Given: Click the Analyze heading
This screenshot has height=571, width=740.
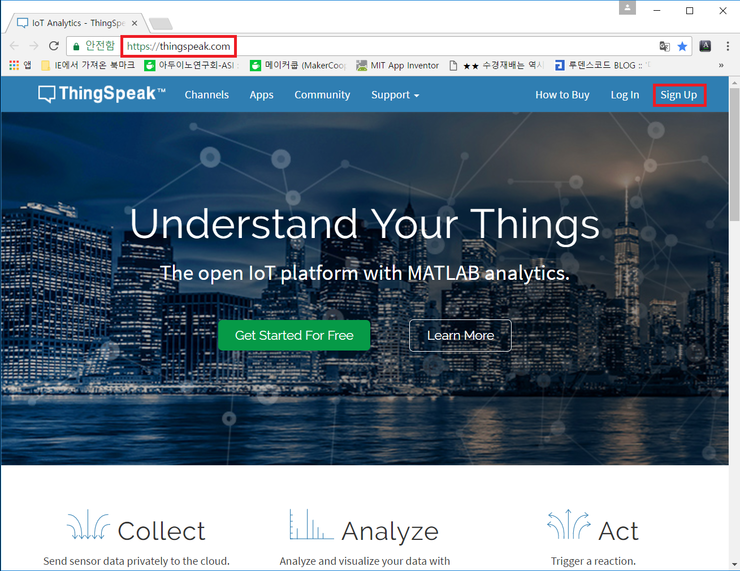Looking at the screenshot, I should (390, 532).
